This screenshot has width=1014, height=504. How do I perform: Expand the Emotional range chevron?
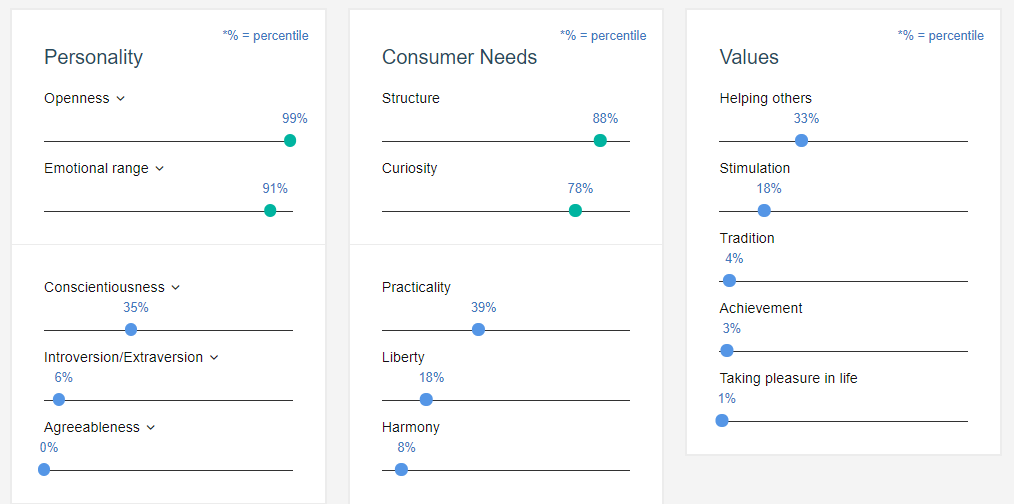pyautogui.click(x=159, y=168)
